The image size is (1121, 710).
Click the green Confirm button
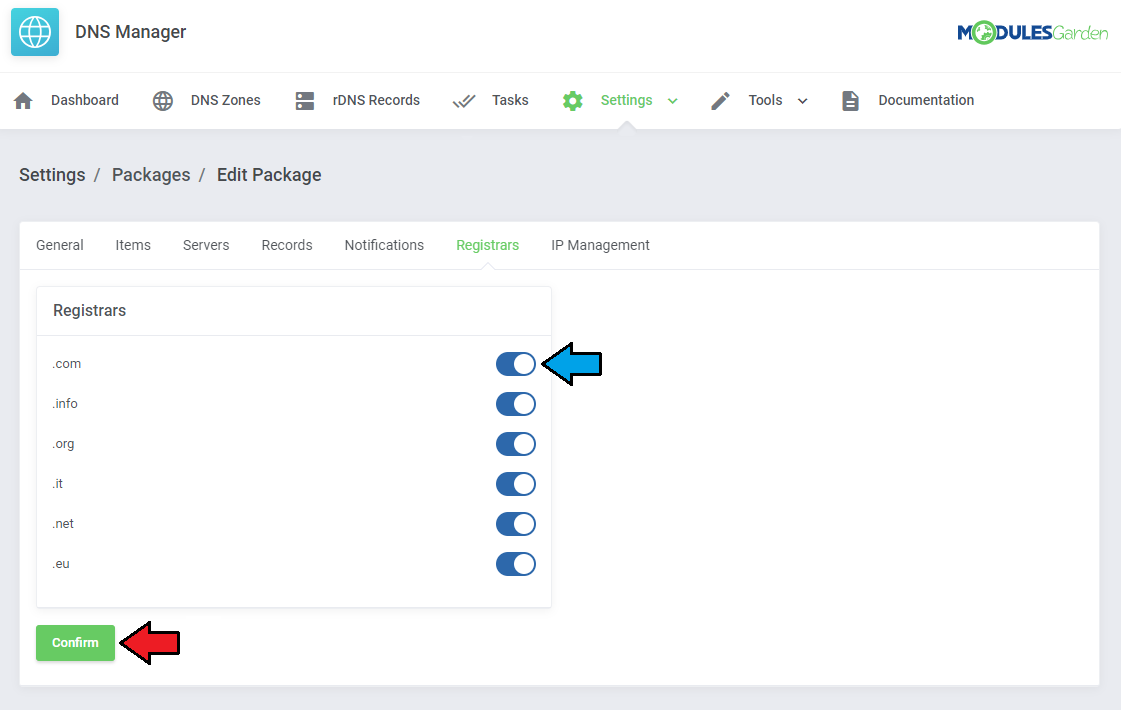75,643
